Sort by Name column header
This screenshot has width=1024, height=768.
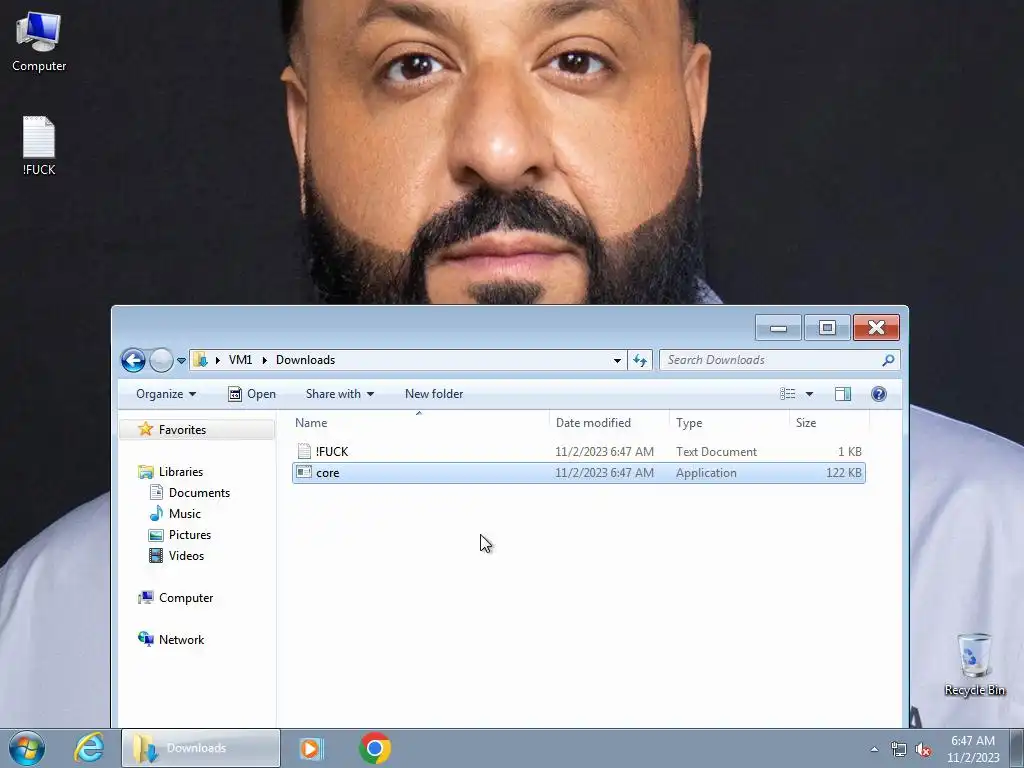[419, 423]
